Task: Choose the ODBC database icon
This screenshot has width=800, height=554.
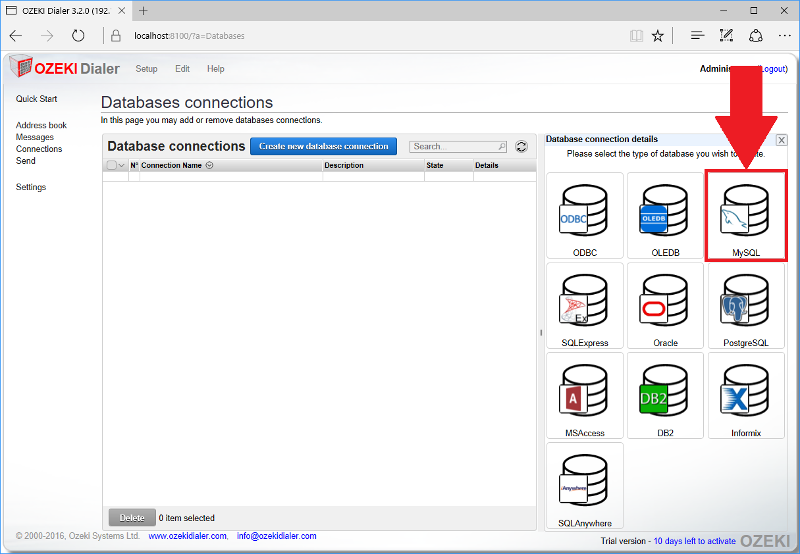Action: tap(585, 215)
